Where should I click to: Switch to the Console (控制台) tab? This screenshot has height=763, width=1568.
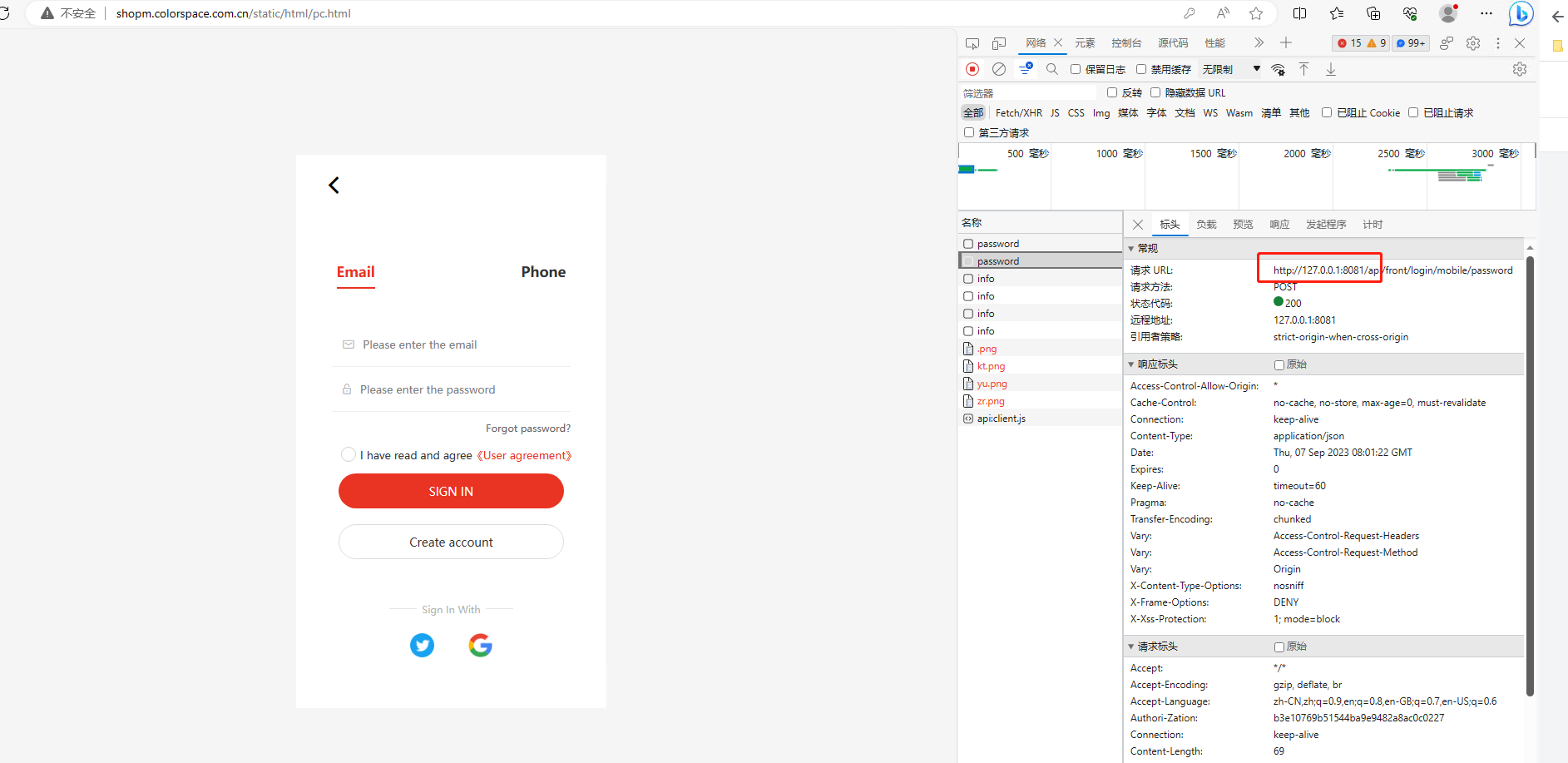1126,43
